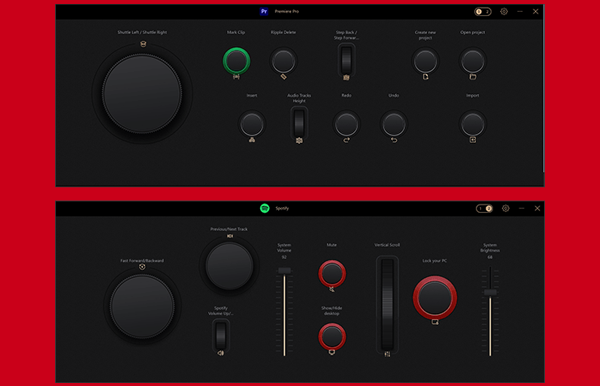Click the Open project folder icon
600x386 pixels.
473,77
